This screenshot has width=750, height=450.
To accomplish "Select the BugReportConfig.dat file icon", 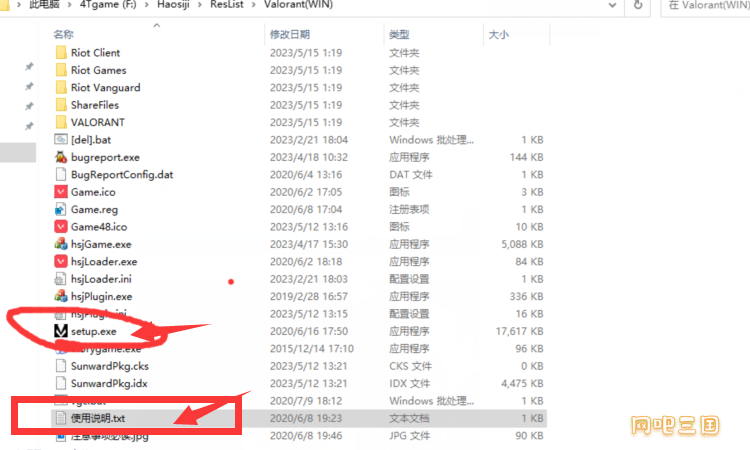I will click(x=61, y=175).
